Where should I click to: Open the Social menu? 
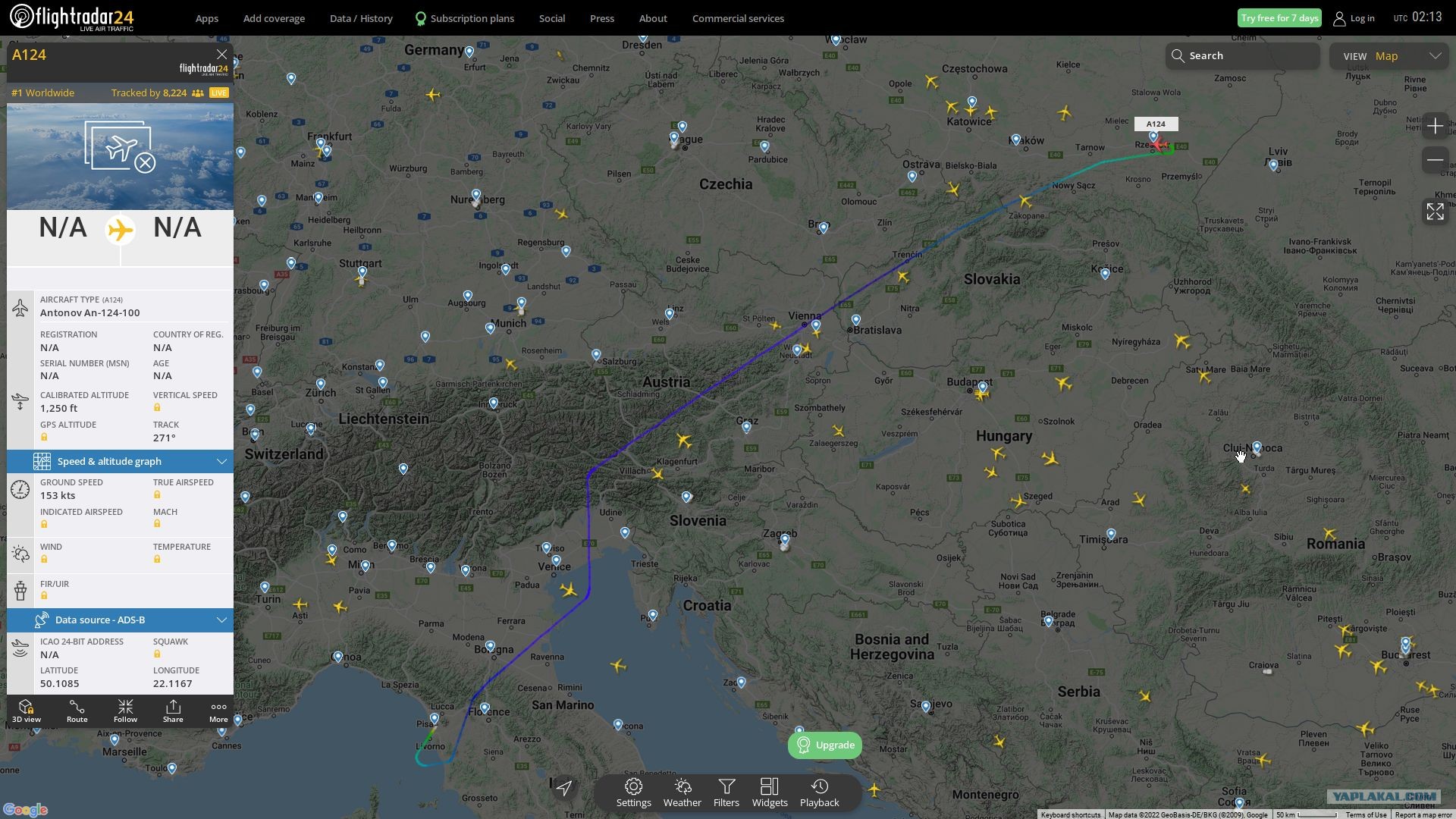[552, 18]
